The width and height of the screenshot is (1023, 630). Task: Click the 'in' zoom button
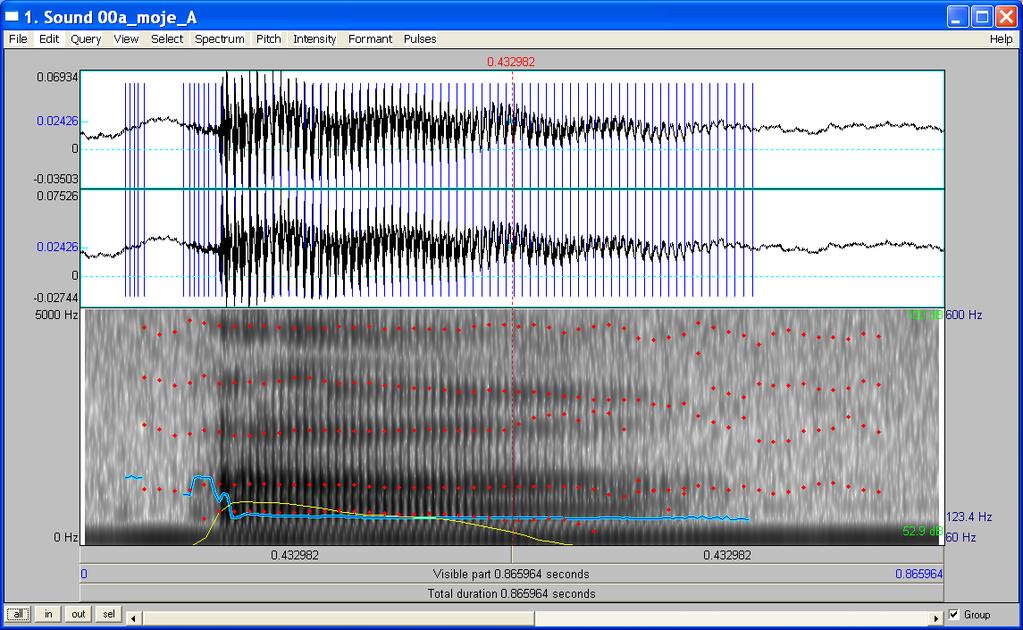[x=48, y=614]
